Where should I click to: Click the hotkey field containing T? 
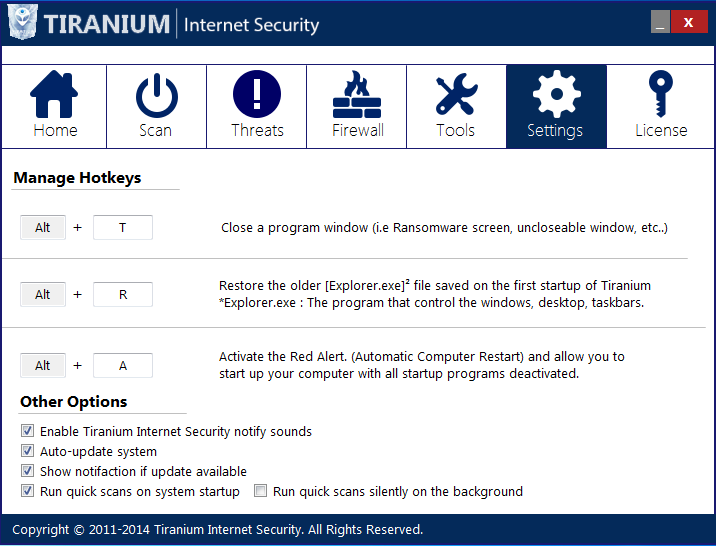click(123, 228)
